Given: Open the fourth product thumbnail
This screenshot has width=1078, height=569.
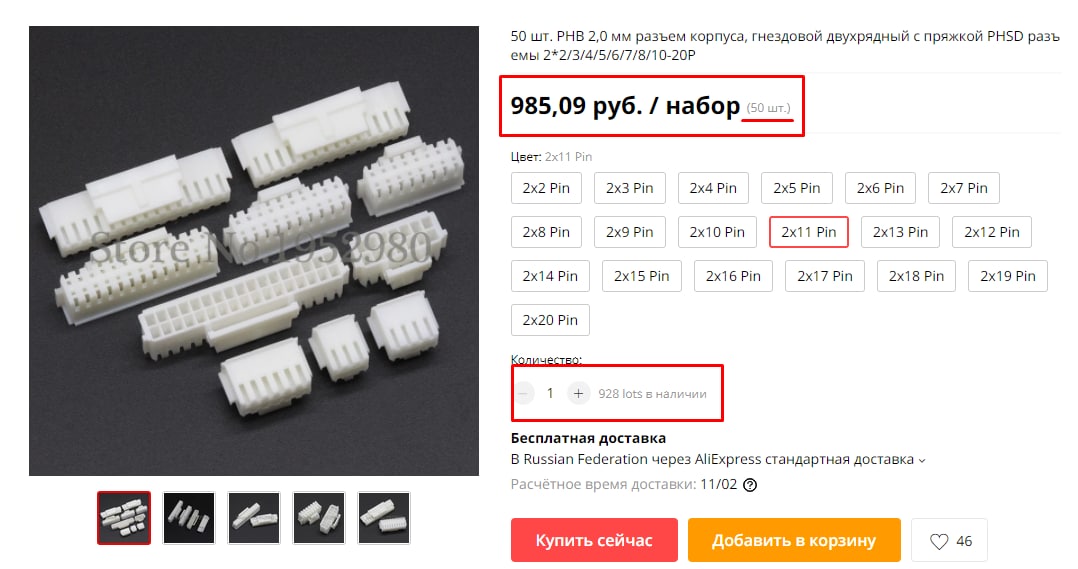Looking at the screenshot, I should pyautogui.click(x=319, y=518).
